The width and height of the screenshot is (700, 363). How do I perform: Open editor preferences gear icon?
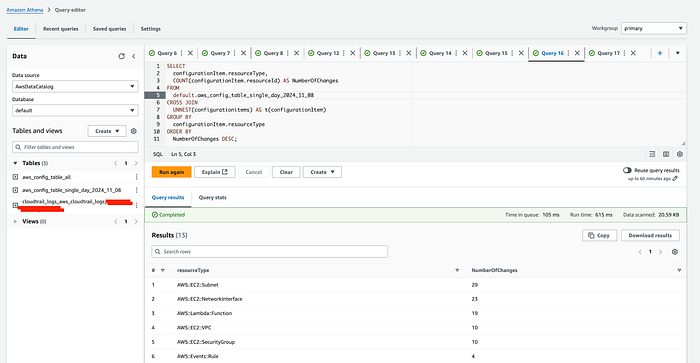[x=679, y=154]
